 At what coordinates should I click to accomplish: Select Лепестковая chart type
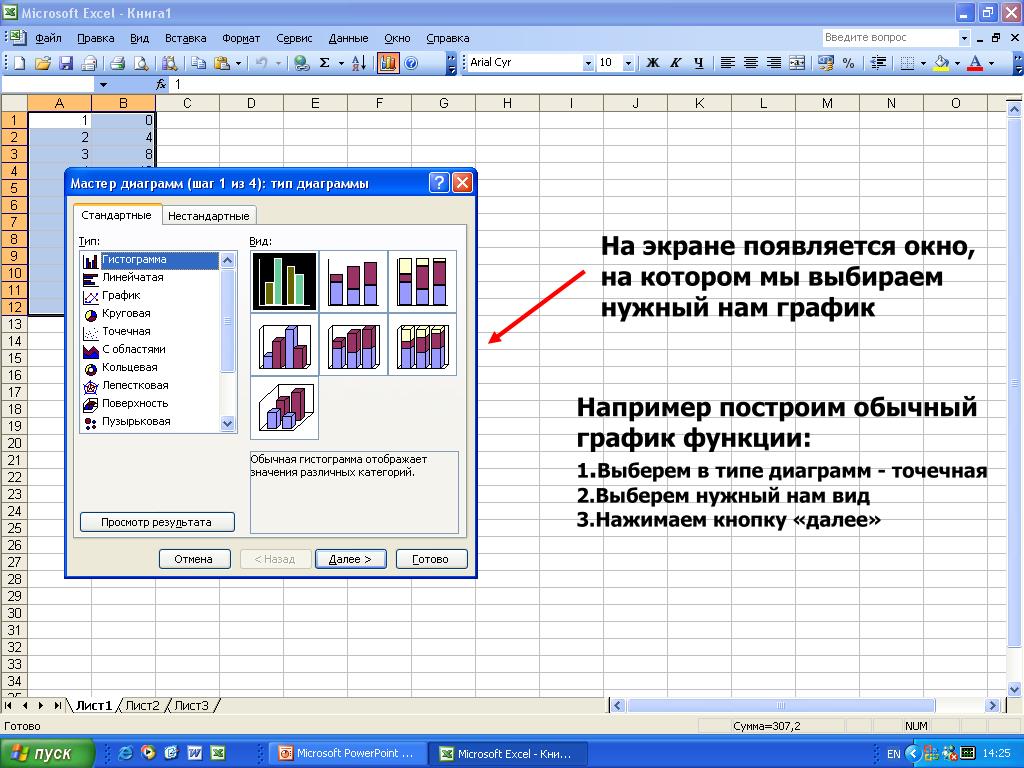(135, 385)
